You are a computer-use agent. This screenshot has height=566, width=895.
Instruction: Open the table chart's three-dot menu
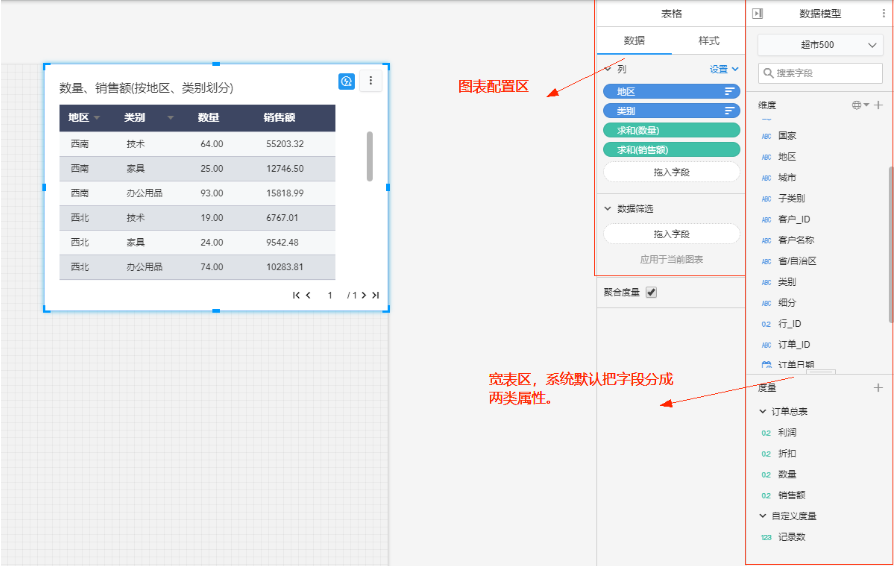[371, 80]
